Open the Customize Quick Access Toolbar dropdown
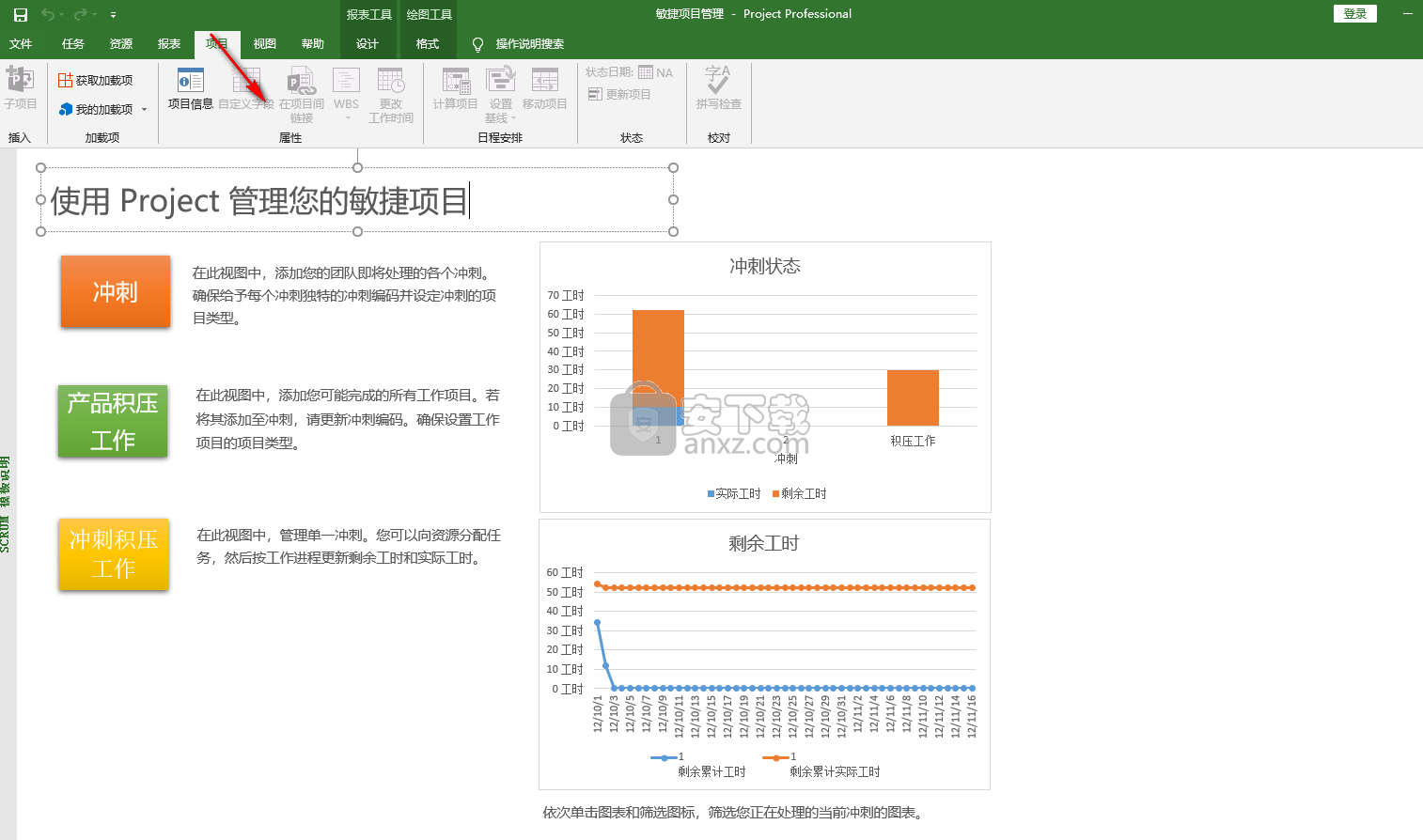The width and height of the screenshot is (1423, 840). (113, 15)
